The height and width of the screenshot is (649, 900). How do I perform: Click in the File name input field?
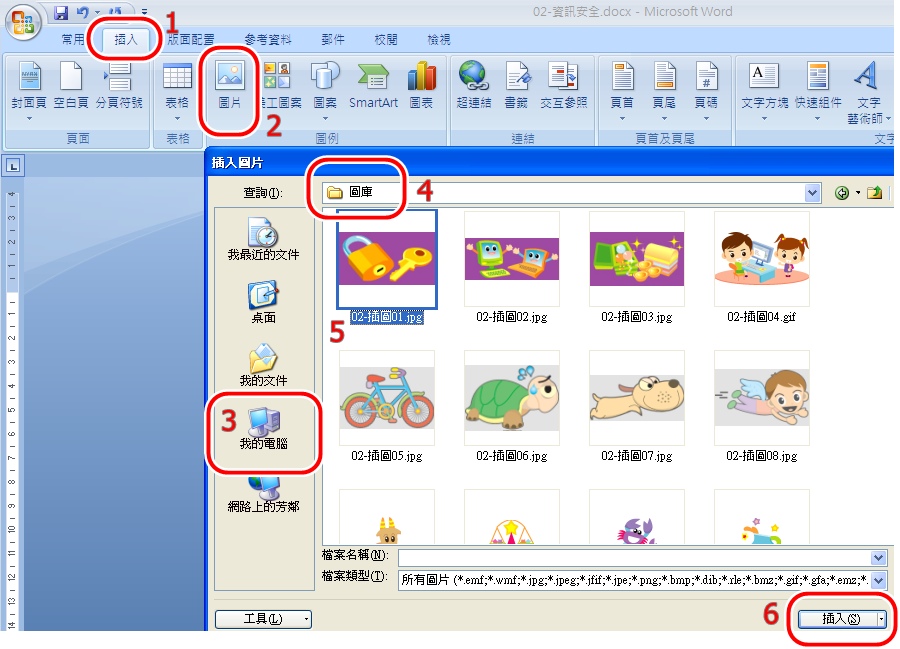[x=634, y=557]
